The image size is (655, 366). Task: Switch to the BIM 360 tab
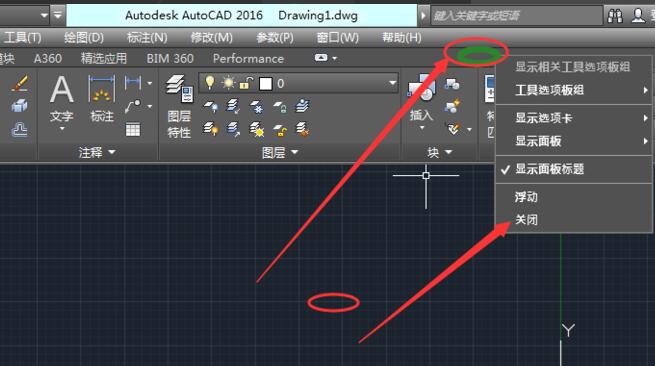pos(170,58)
